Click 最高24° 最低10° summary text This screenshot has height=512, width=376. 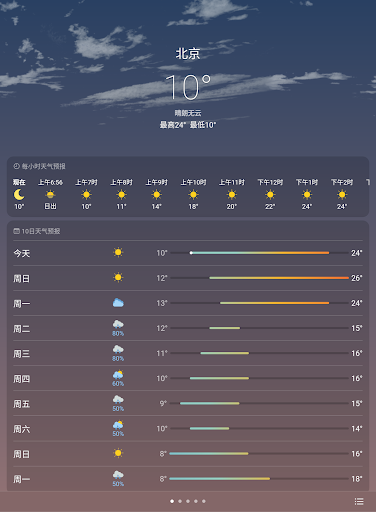click(188, 125)
